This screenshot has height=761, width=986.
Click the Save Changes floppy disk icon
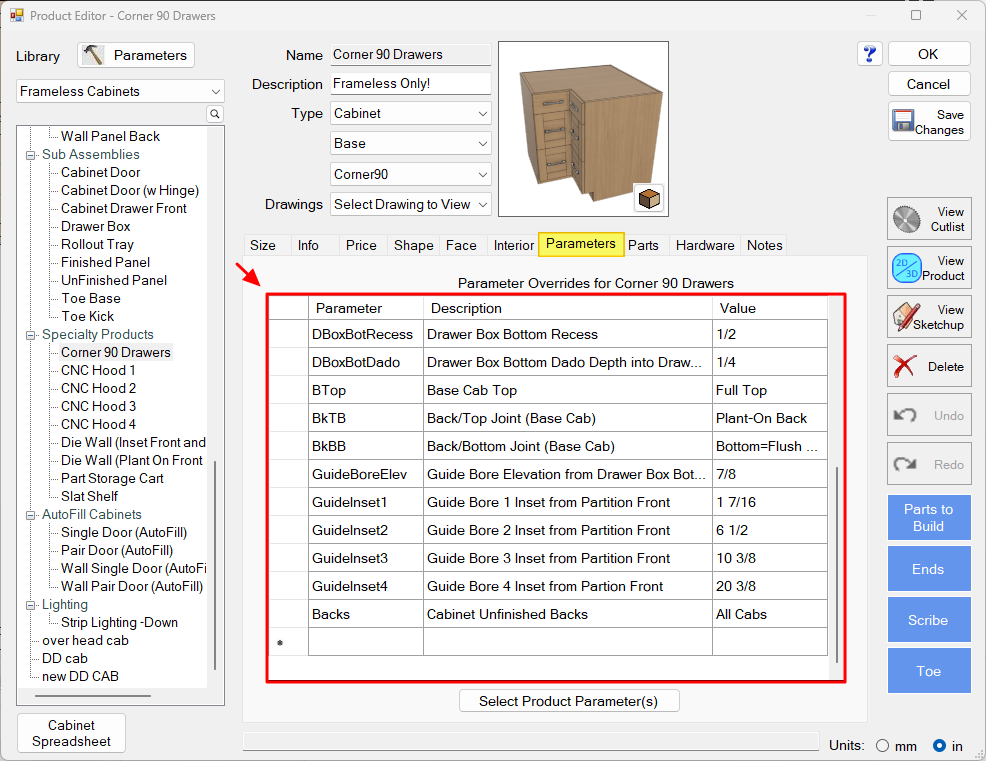pos(904,122)
